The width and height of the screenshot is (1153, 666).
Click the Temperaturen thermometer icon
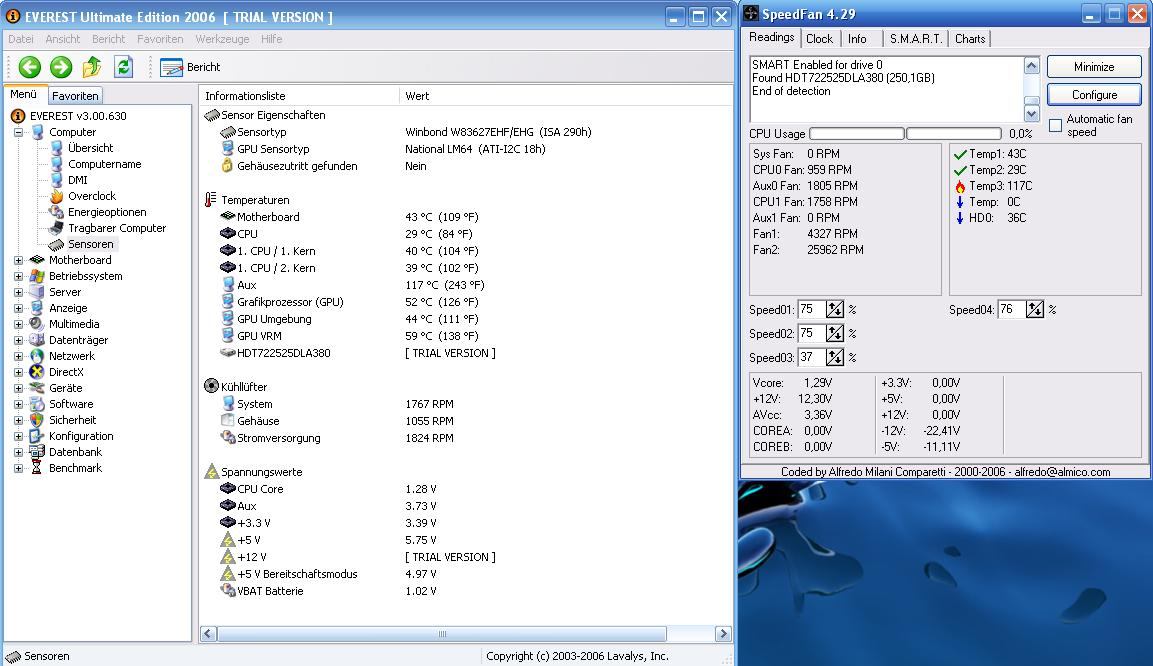point(211,200)
